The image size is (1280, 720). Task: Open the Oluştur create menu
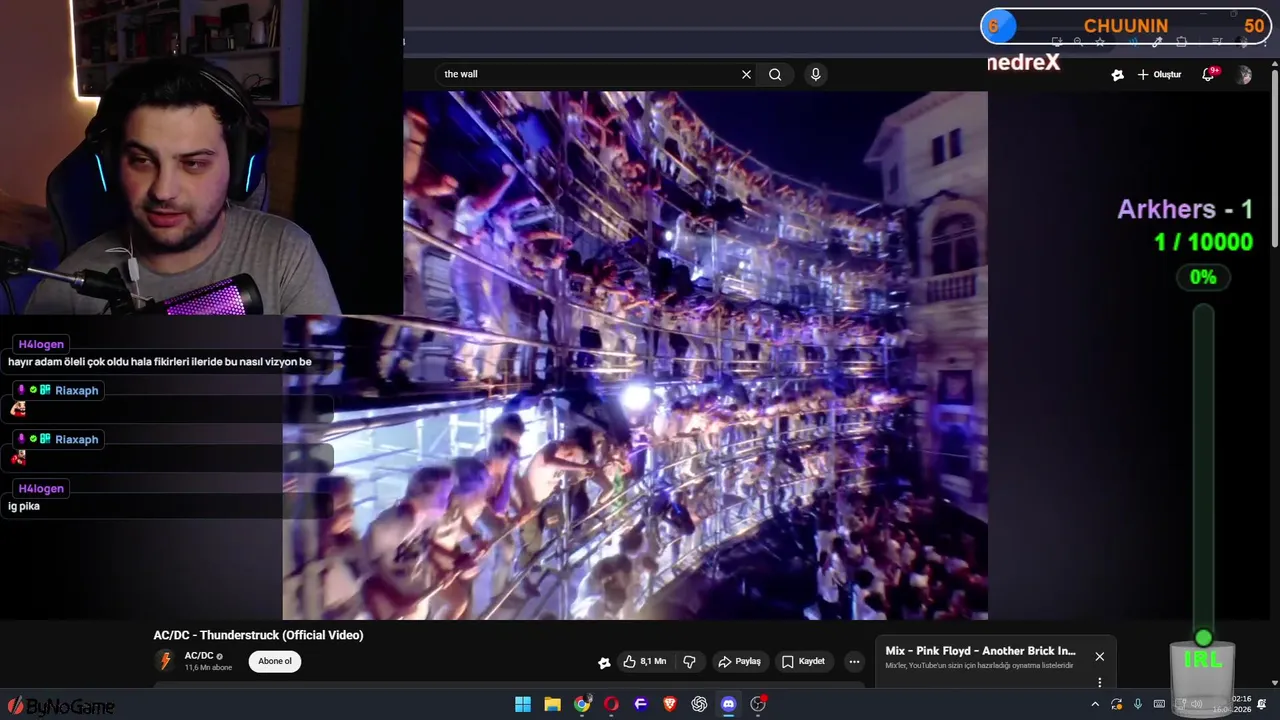1159,75
